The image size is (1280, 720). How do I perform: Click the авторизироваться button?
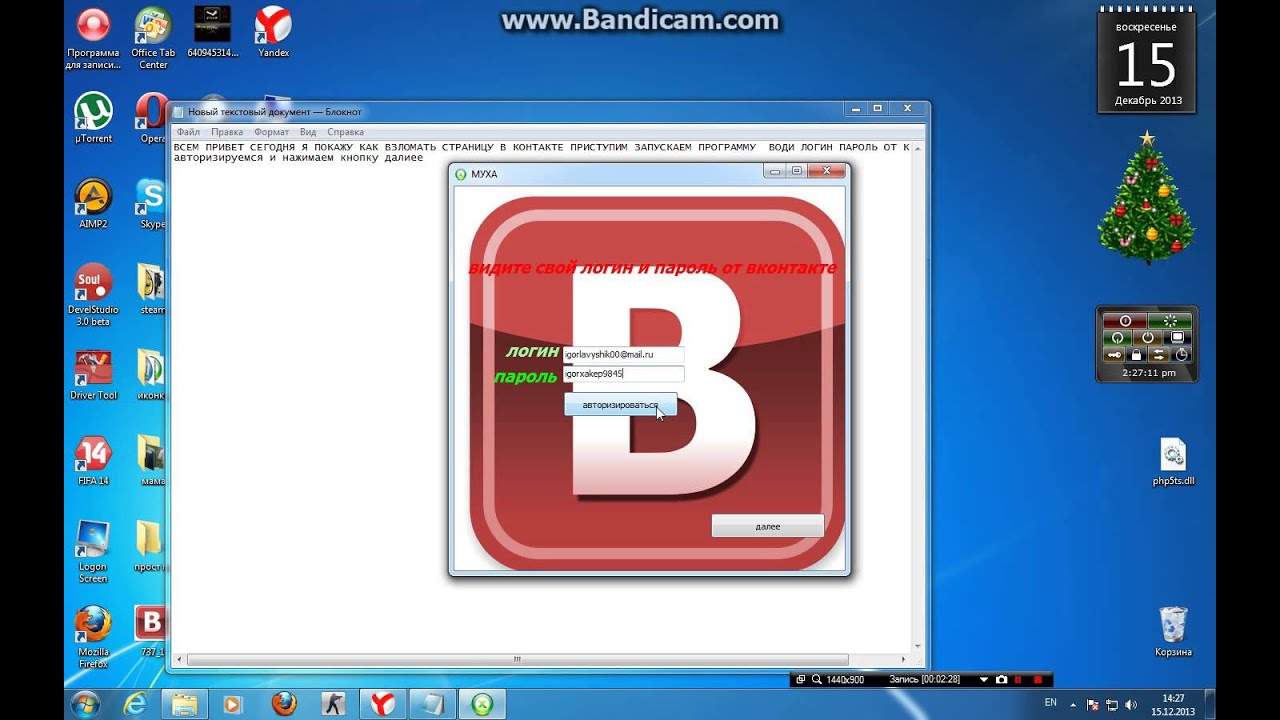pos(620,405)
